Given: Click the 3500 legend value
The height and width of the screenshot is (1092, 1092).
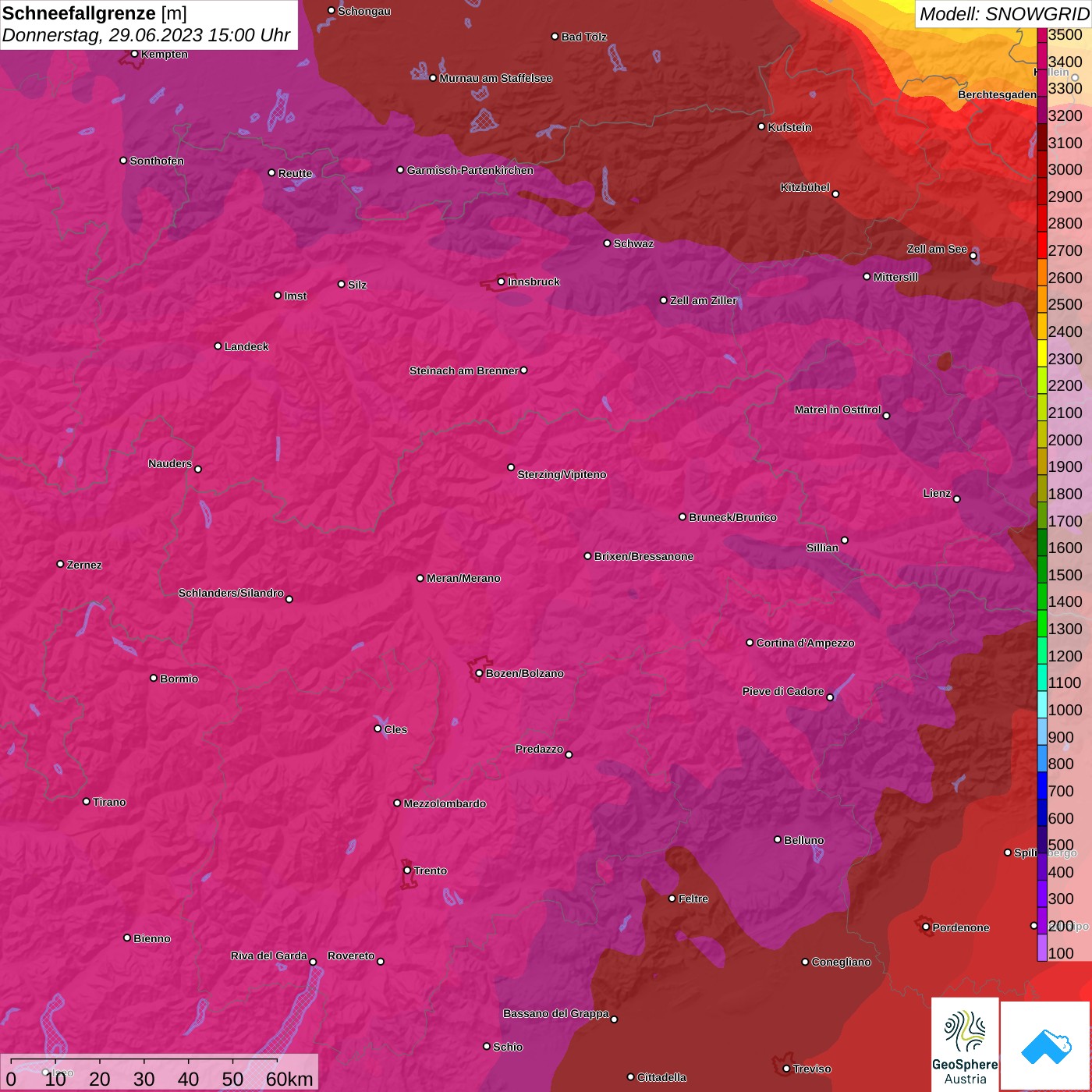Looking at the screenshot, I should [1065, 35].
